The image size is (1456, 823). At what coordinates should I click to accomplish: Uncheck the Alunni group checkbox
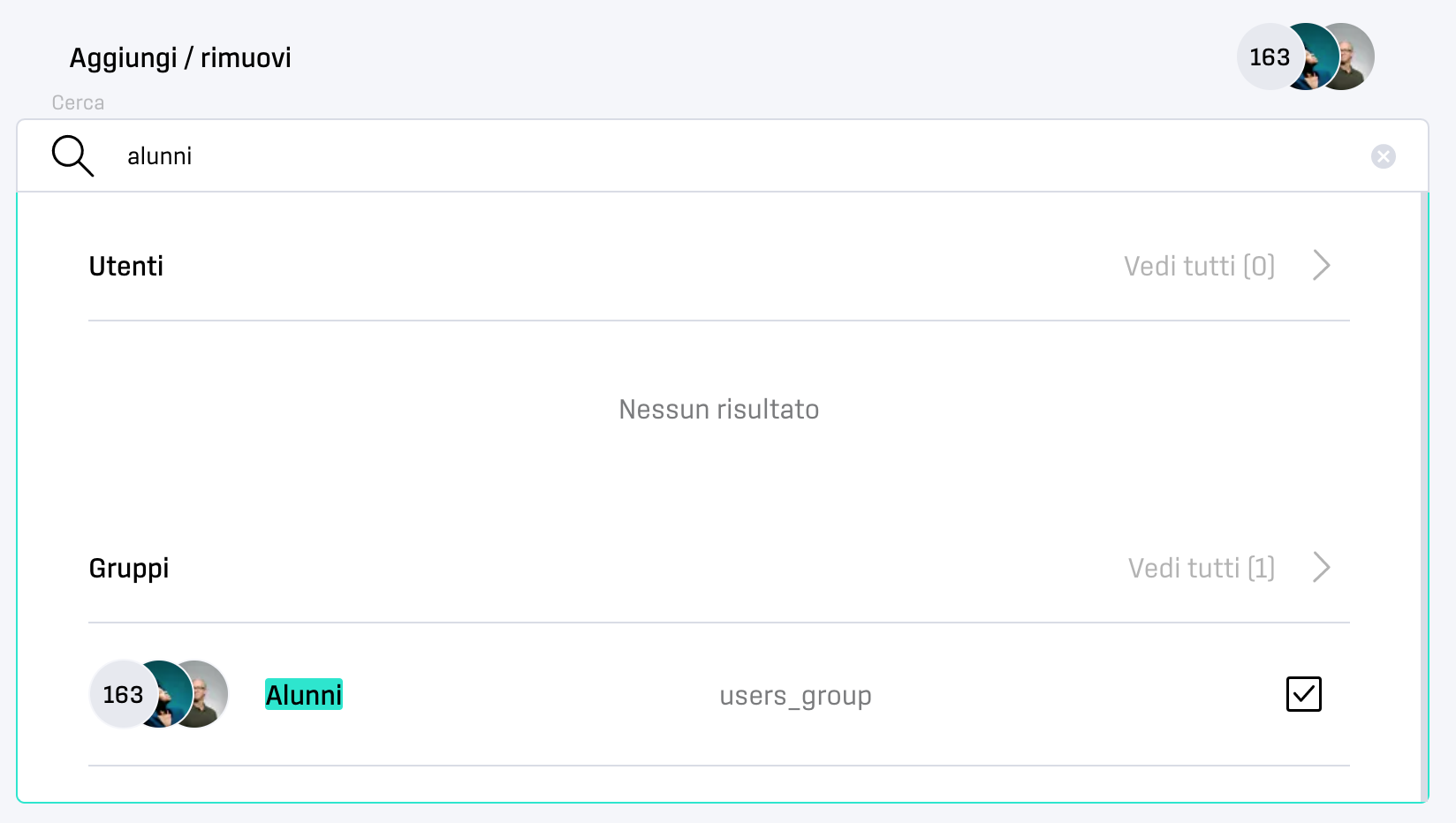point(1303,694)
